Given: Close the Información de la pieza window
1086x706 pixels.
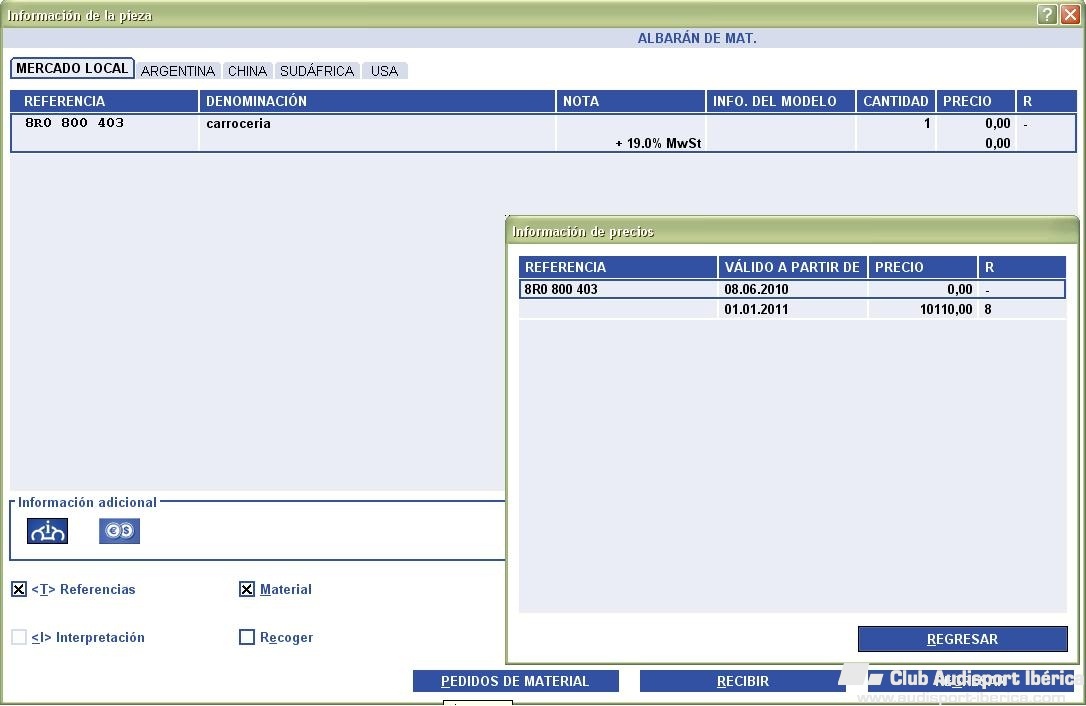Looking at the screenshot, I should tap(1070, 15).
